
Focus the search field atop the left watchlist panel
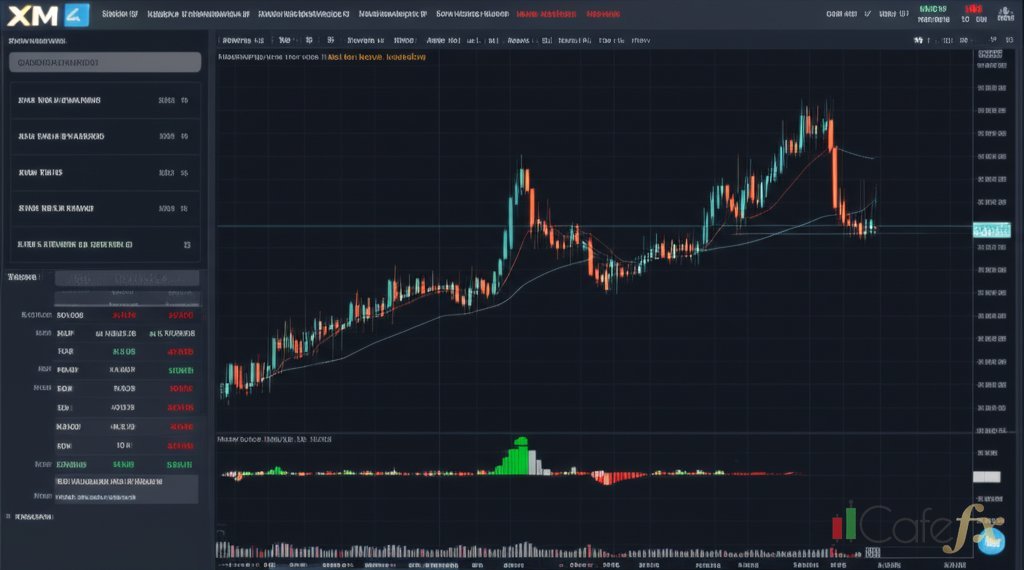point(105,63)
